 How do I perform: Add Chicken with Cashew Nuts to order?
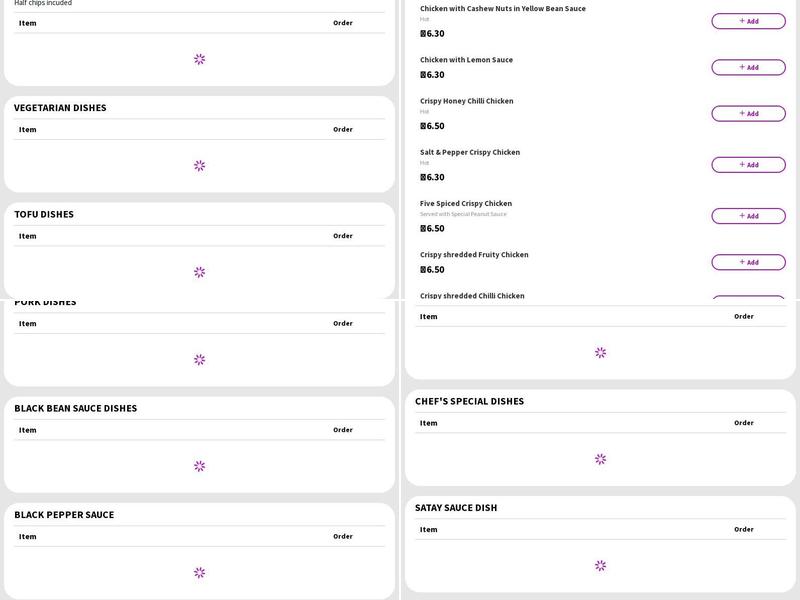(748, 21)
